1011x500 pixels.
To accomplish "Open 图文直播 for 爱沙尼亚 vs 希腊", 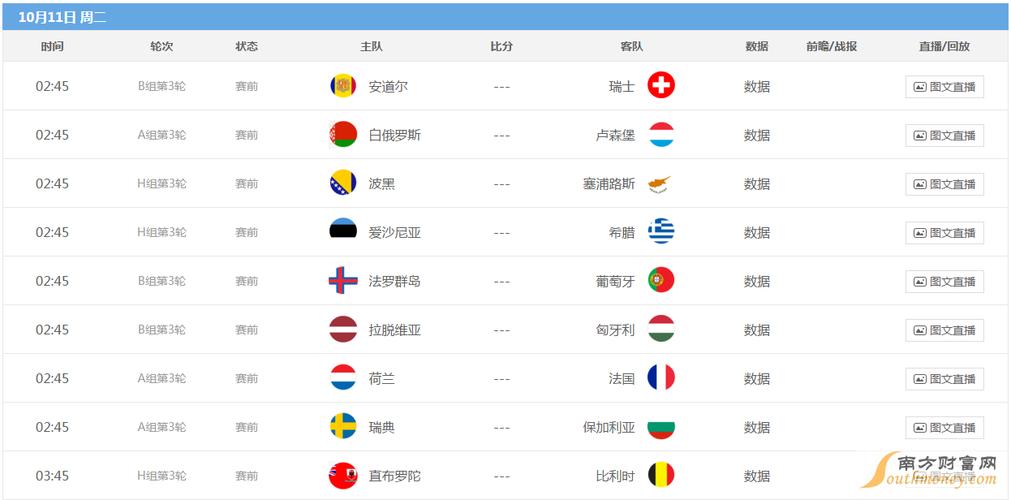I will point(944,233).
